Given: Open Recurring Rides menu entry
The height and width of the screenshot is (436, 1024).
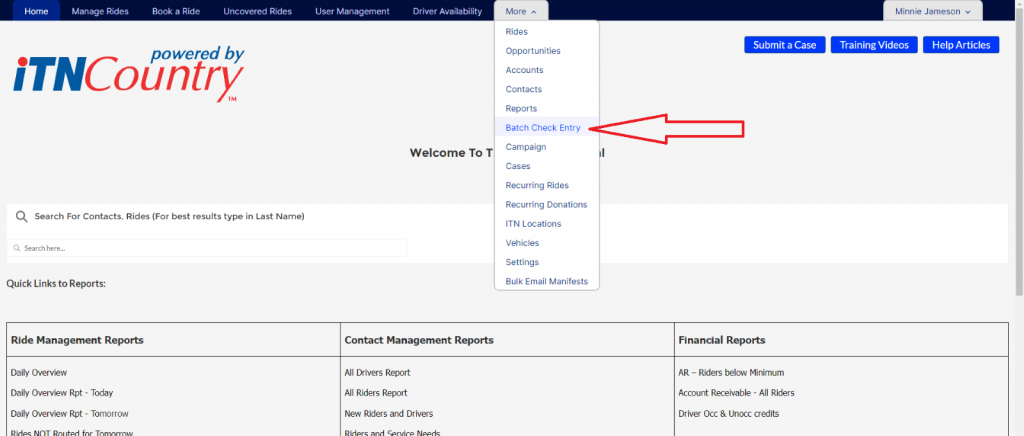Looking at the screenshot, I should tap(536, 186).
